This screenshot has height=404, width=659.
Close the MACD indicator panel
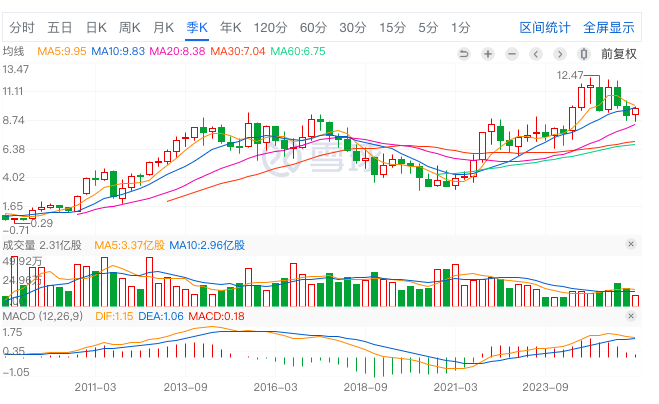(630, 316)
